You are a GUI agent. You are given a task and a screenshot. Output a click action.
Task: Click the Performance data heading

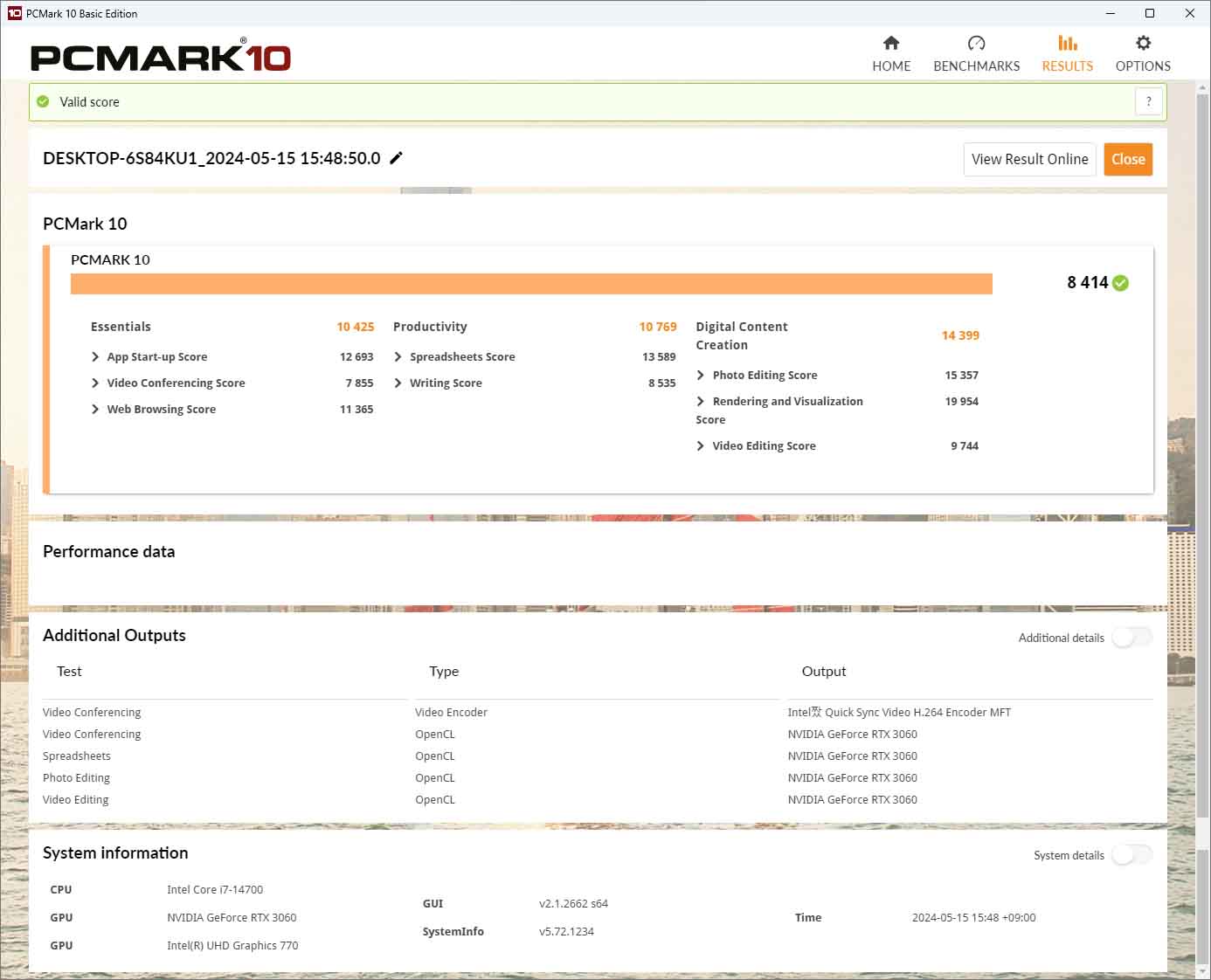109,551
